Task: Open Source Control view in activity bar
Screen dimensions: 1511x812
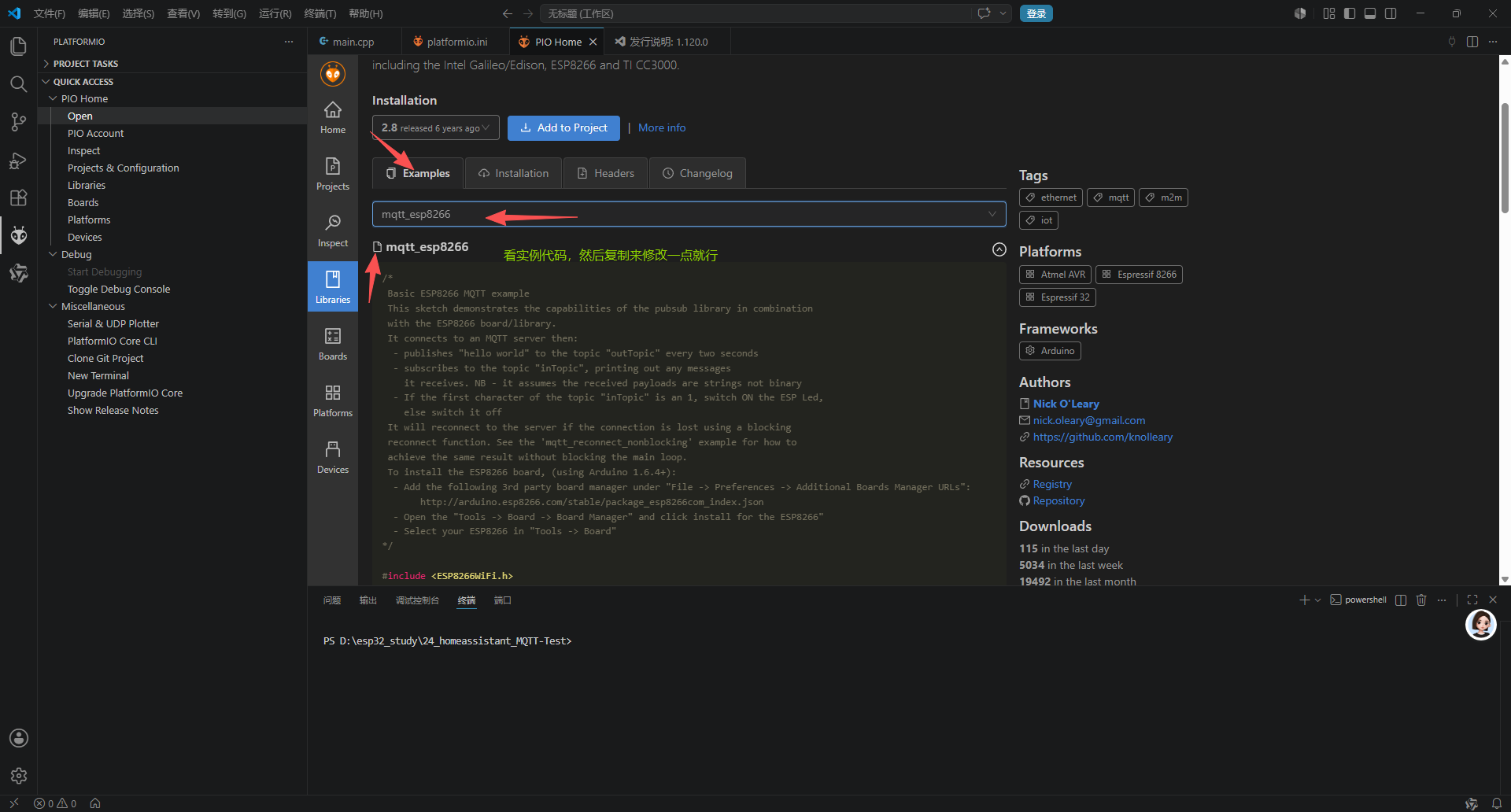Action: (18, 122)
